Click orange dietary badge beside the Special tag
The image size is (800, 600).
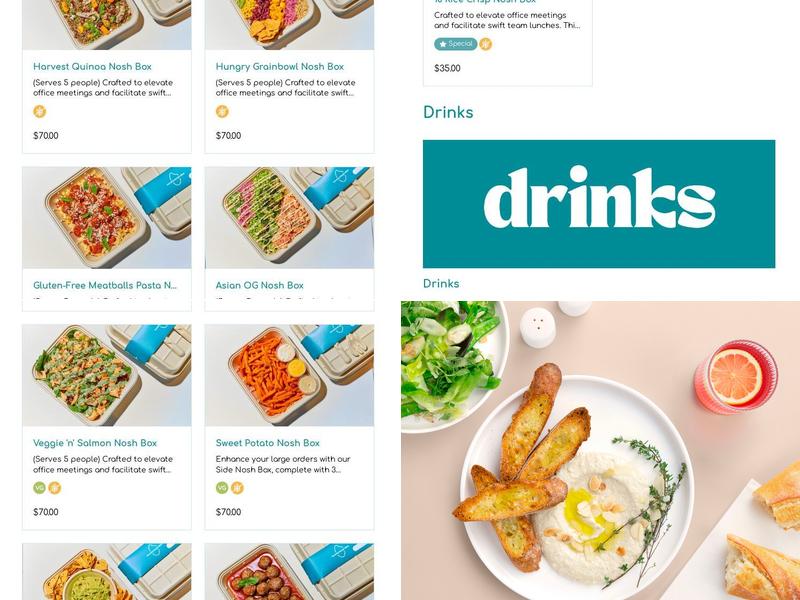(x=486, y=44)
